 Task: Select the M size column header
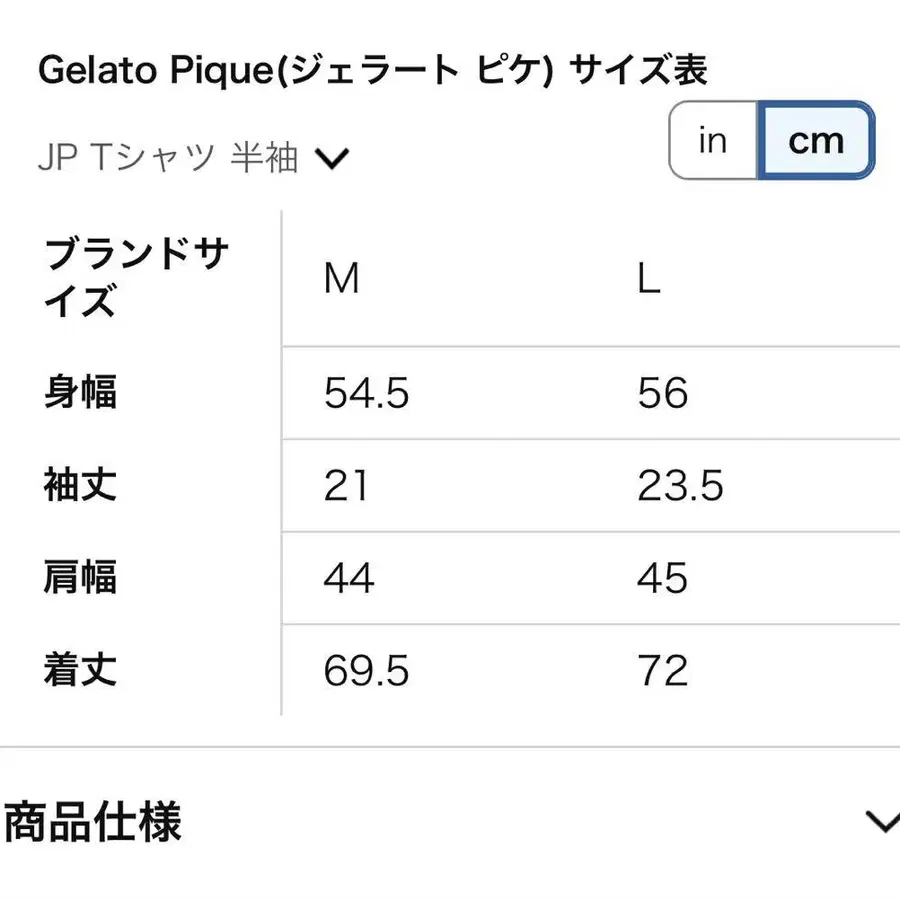[341, 280]
